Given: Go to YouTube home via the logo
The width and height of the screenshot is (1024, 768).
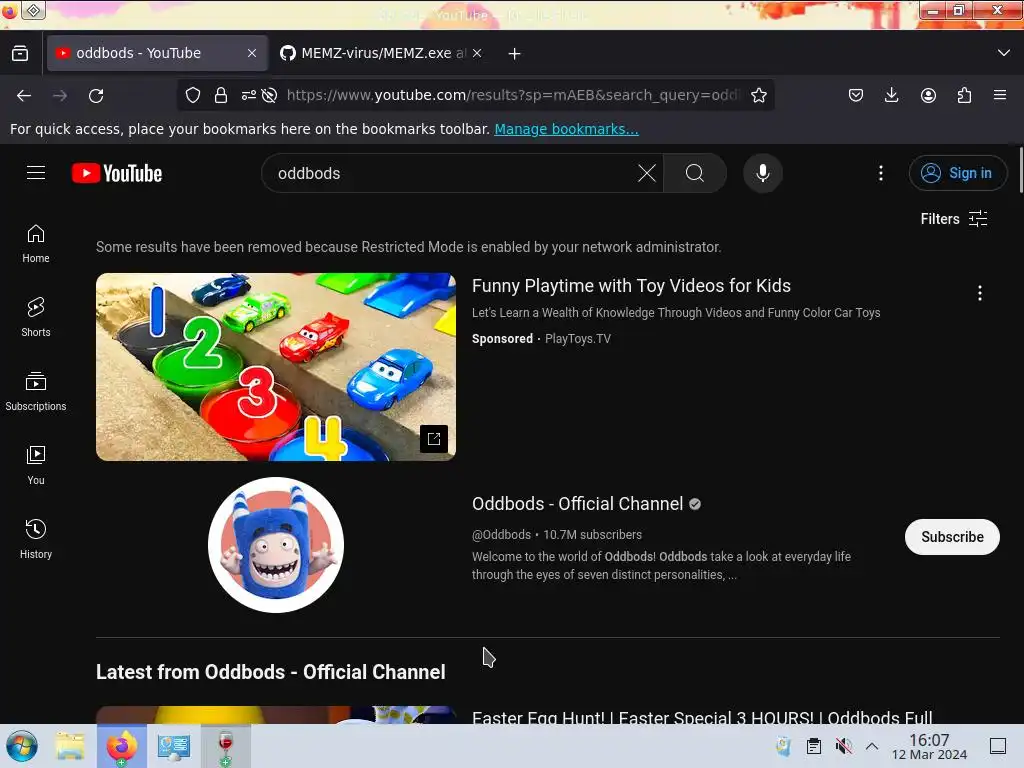Looking at the screenshot, I should tap(117, 173).
